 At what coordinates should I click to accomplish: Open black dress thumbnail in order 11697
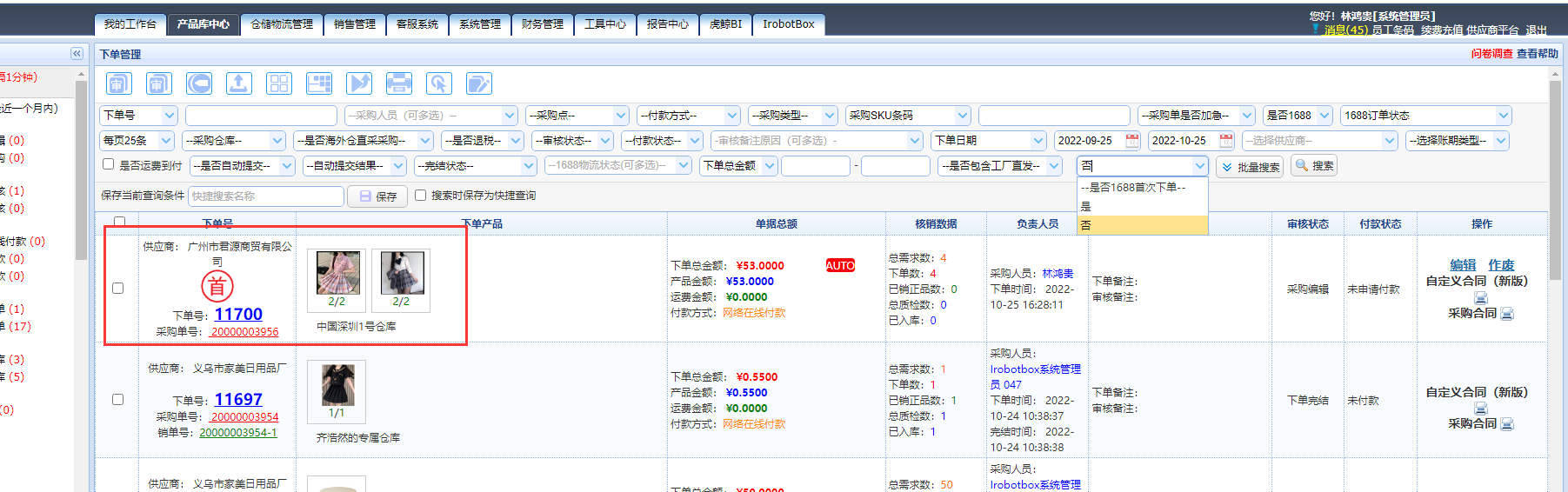[x=337, y=385]
